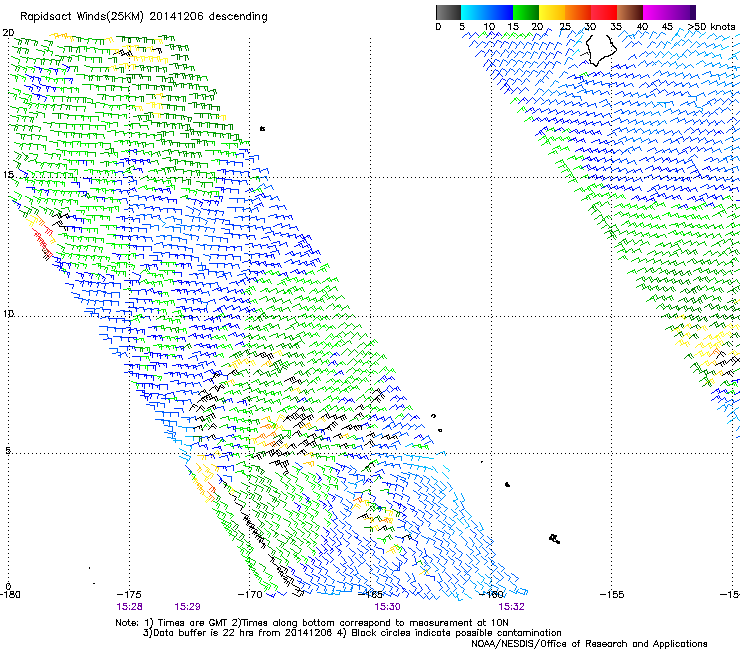Click the small island near 3N, -157.5

(x=555, y=539)
